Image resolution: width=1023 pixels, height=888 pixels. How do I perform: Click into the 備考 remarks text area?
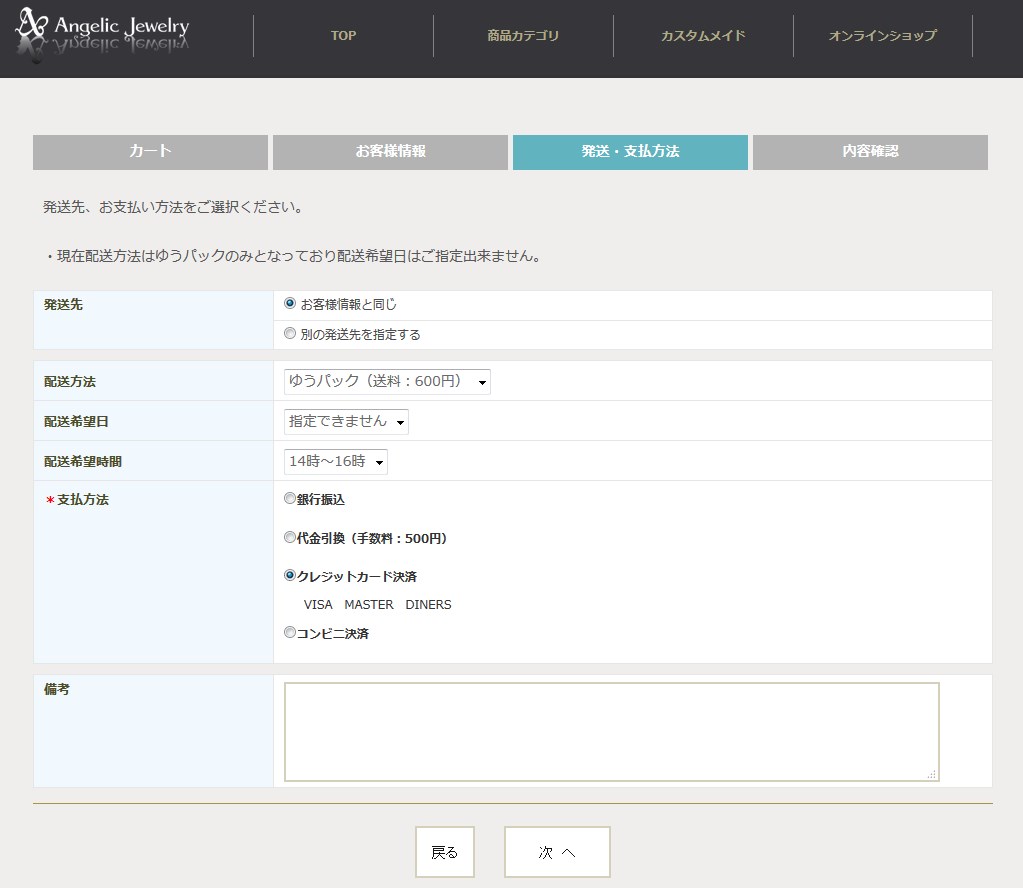611,732
